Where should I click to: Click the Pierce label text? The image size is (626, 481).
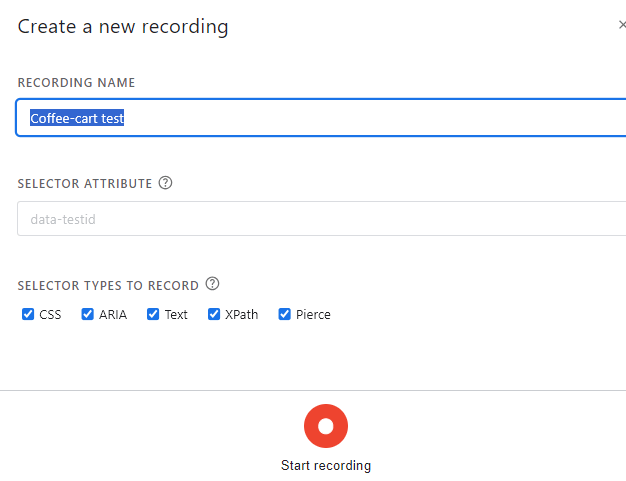tap(313, 315)
